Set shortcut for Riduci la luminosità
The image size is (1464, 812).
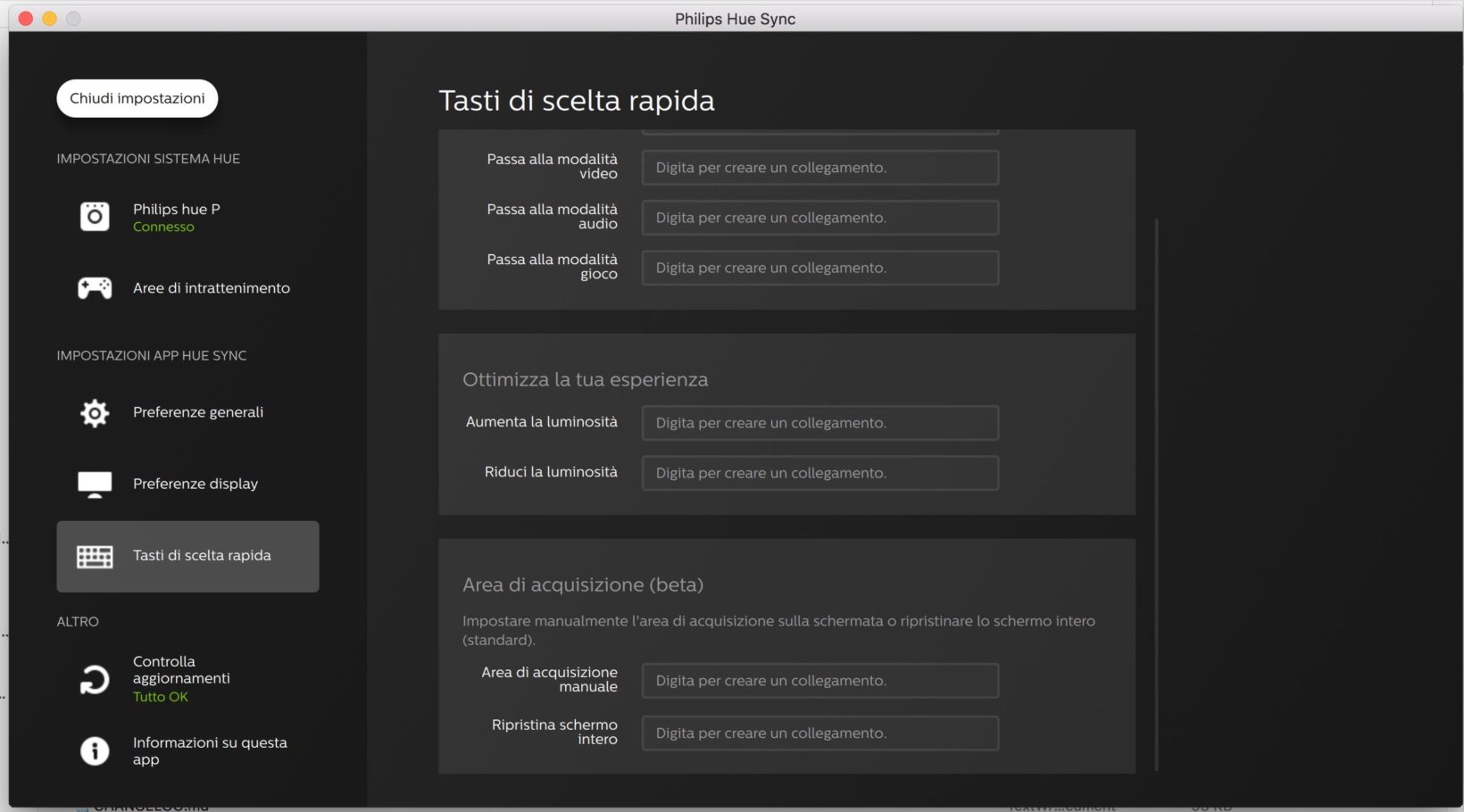[x=819, y=473]
